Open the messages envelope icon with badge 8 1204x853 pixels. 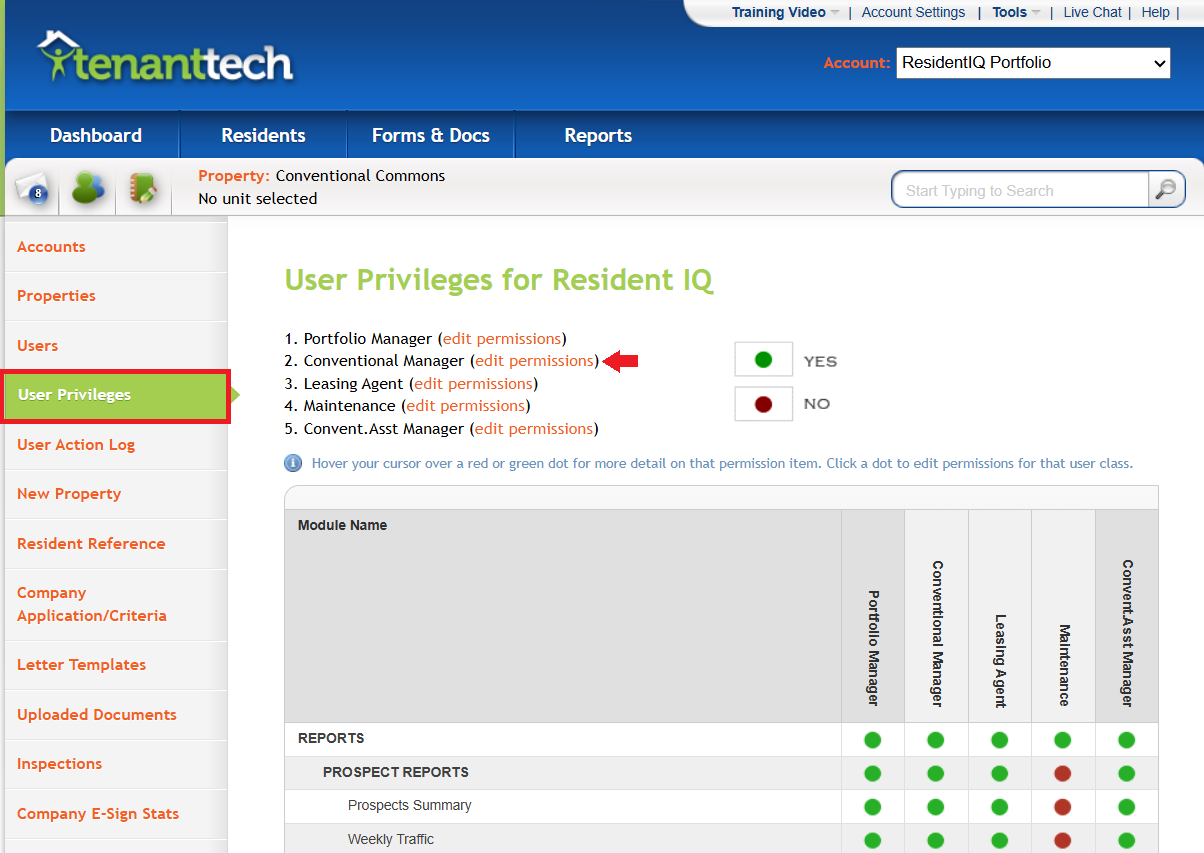(32, 188)
